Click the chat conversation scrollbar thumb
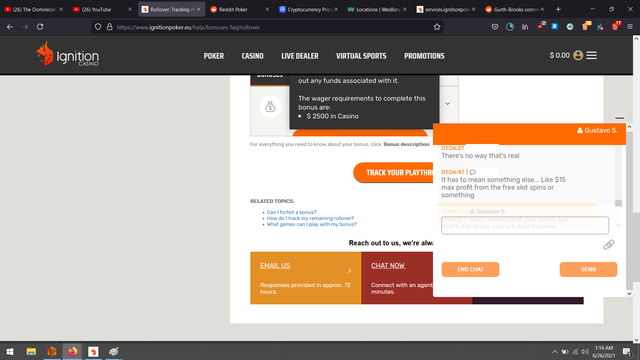This screenshot has height=360, width=640. click(618, 203)
